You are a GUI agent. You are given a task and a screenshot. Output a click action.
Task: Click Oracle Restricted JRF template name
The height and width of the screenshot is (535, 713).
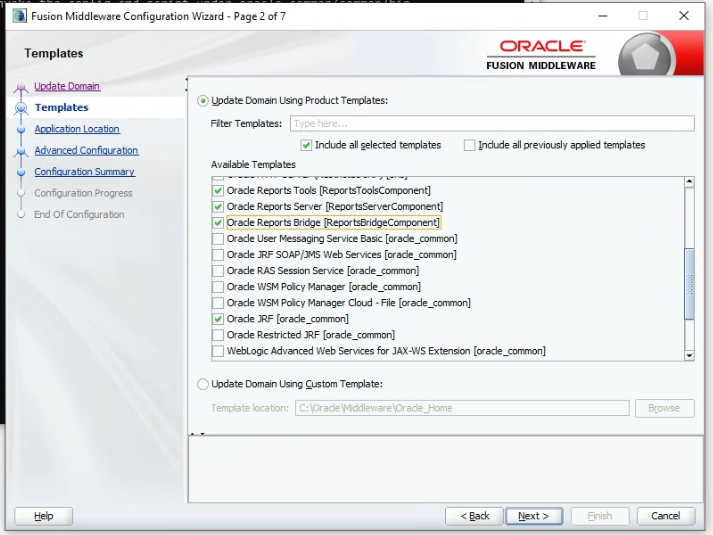[311, 335]
